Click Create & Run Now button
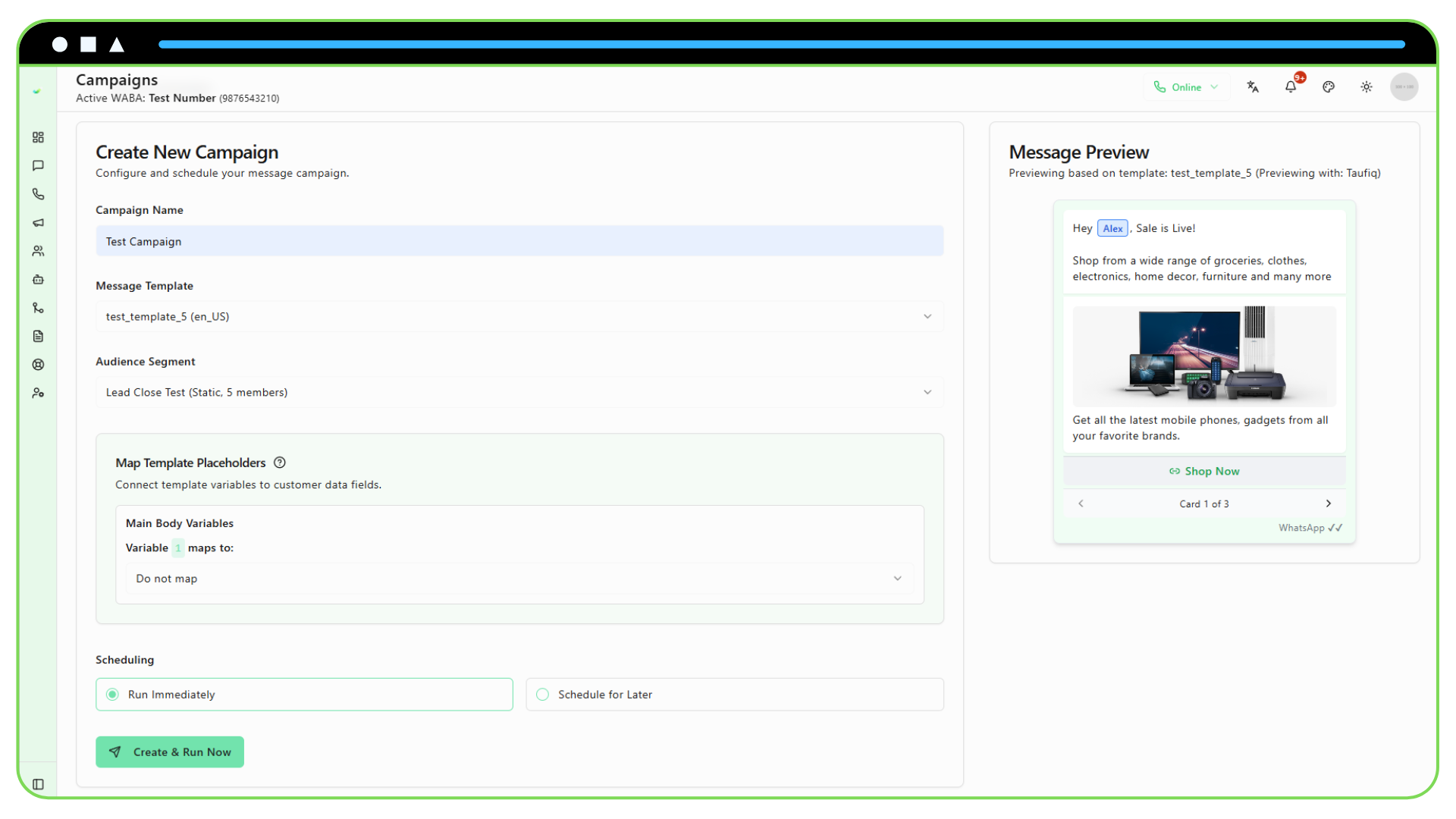Screen dimensions: 1456x819 coord(170,752)
